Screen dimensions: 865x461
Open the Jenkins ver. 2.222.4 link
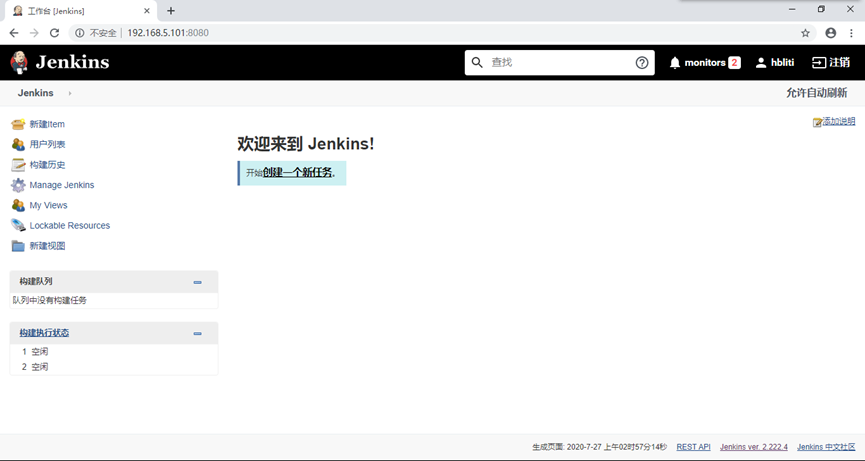pos(754,447)
